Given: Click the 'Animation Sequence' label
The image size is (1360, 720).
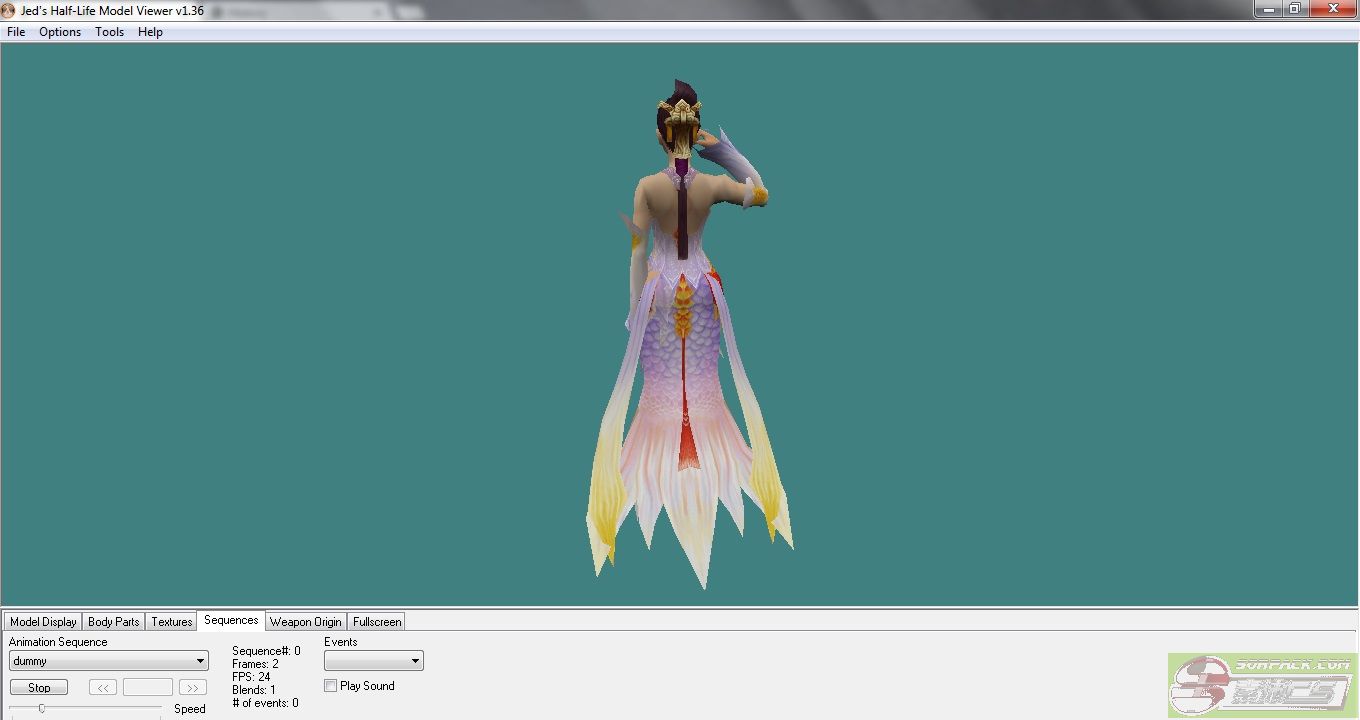Looking at the screenshot, I should click(x=58, y=642).
